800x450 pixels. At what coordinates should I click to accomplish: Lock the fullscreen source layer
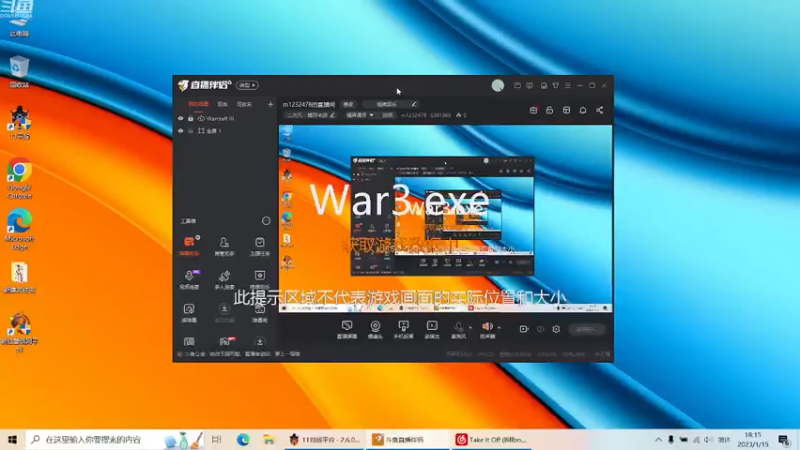click(x=190, y=131)
